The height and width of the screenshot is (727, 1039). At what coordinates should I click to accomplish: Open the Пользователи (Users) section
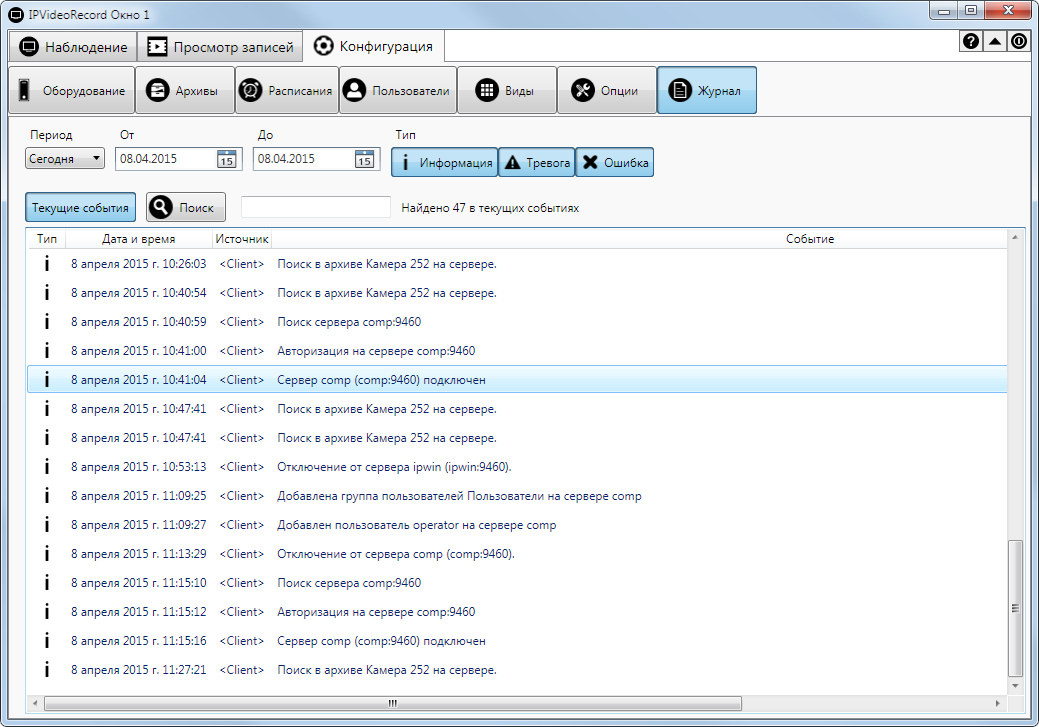tap(398, 91)
